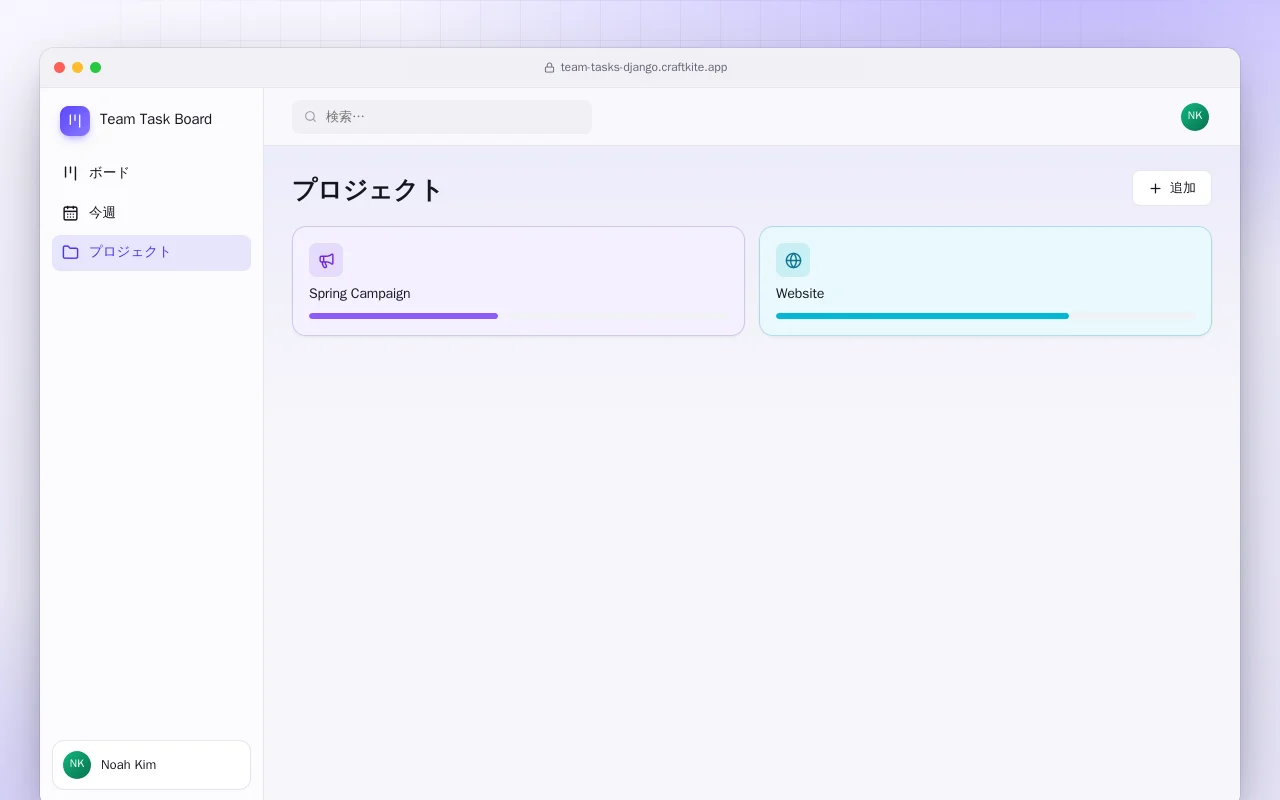Focus the 検索 search field

pos(442,117)
